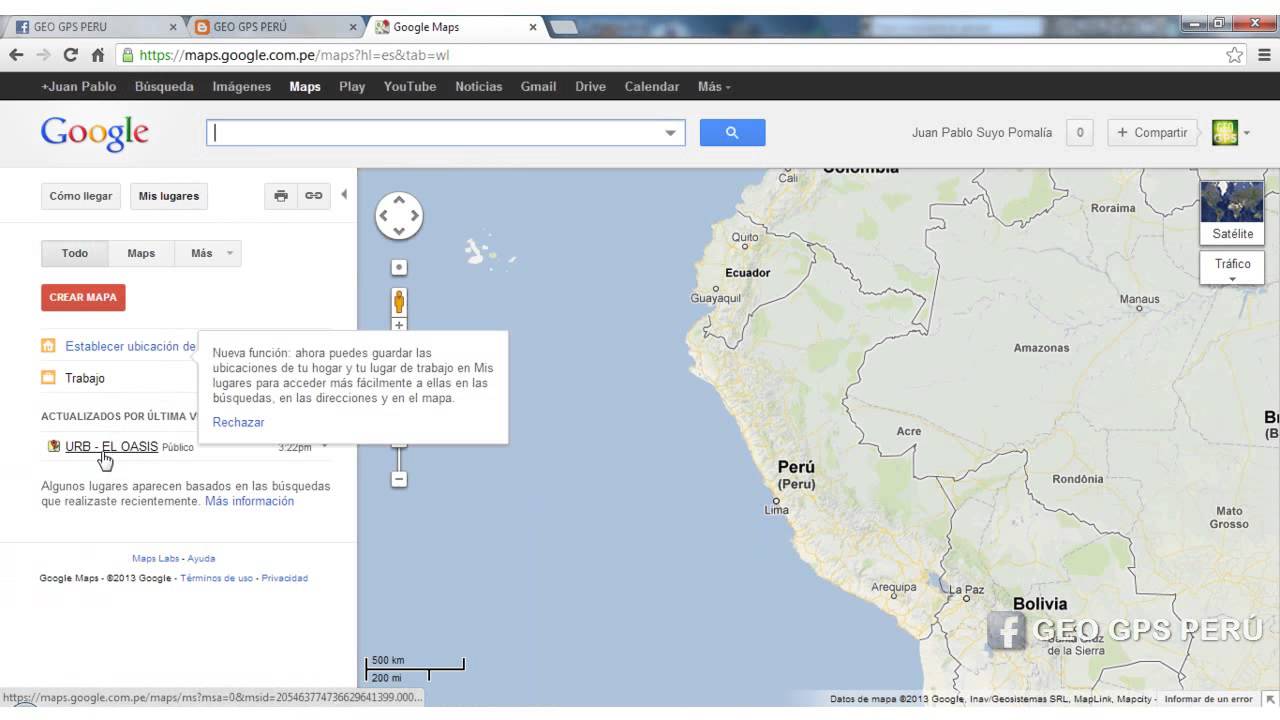Click the blue search magnifier button

click(732, 132)
